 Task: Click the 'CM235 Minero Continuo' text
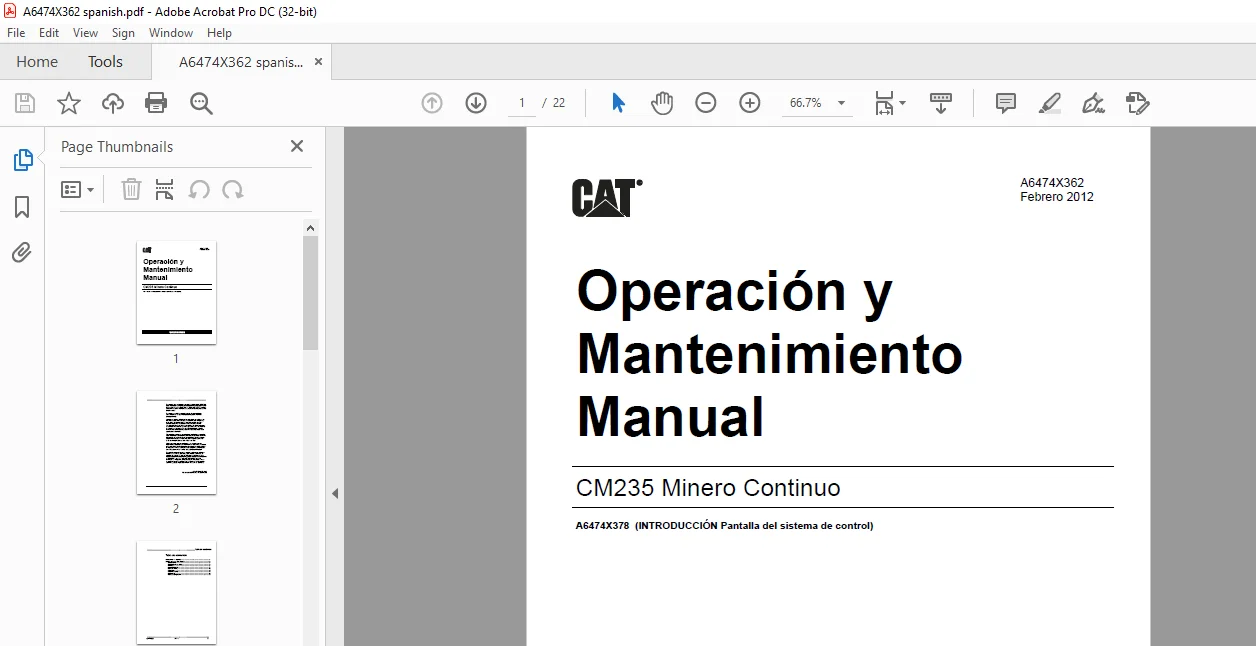pos(708,488)
